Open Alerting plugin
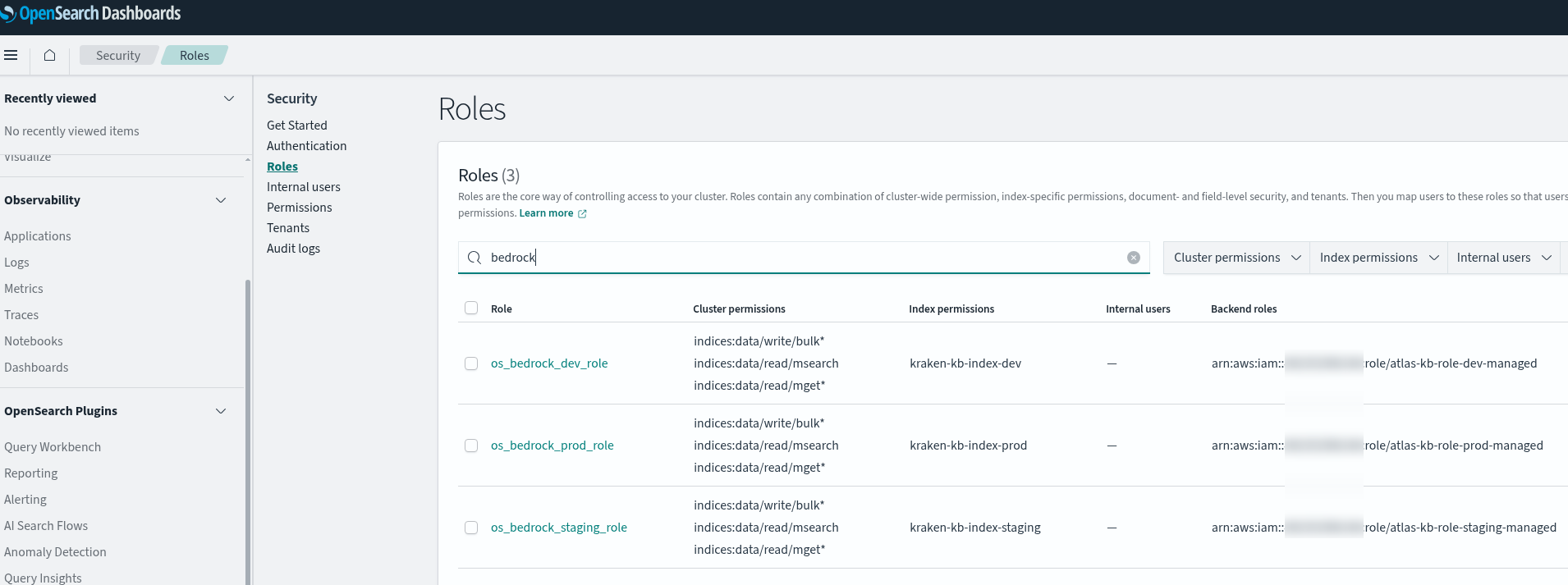The image size is (1568, 585). point(25,500)
